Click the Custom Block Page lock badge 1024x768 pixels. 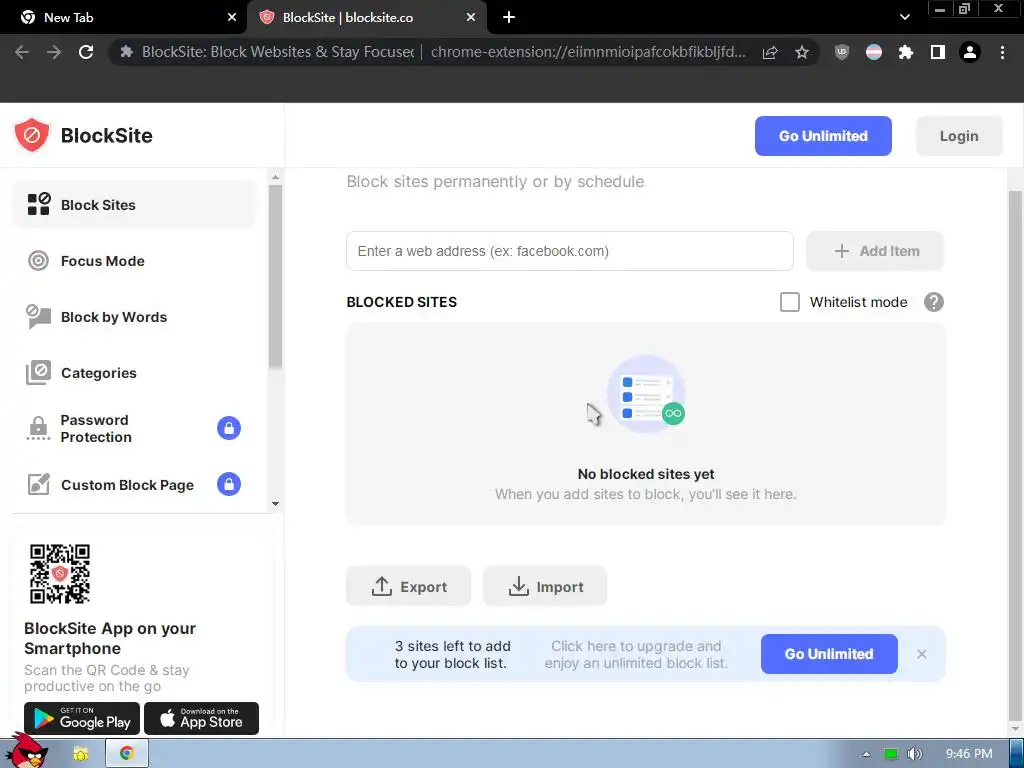pos(229,485)
